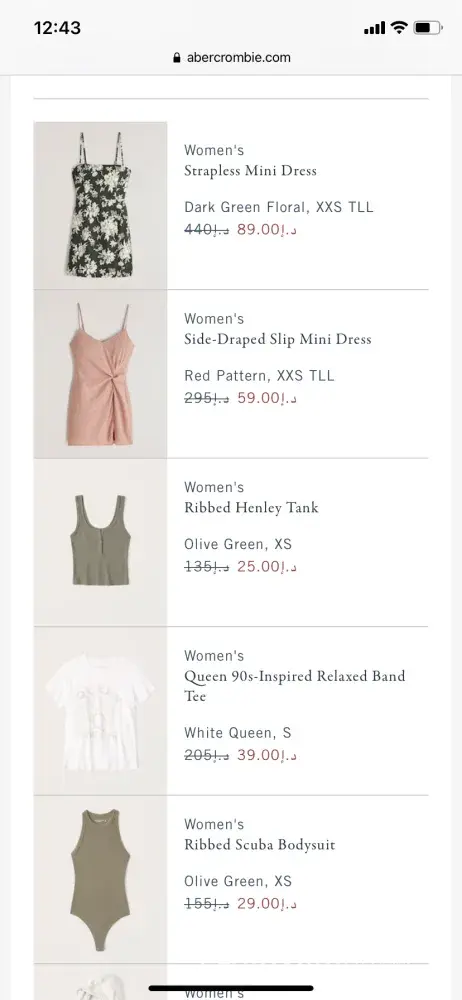The image size is (462, 1000).
Task: Tap the cellular signal bars icon
Action: click(375, 28)
